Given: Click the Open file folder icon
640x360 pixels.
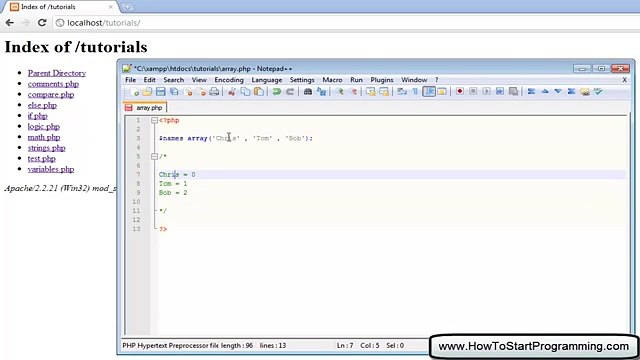Looking at the screenshot, I should pyautogui.click(x=147, y=92).
